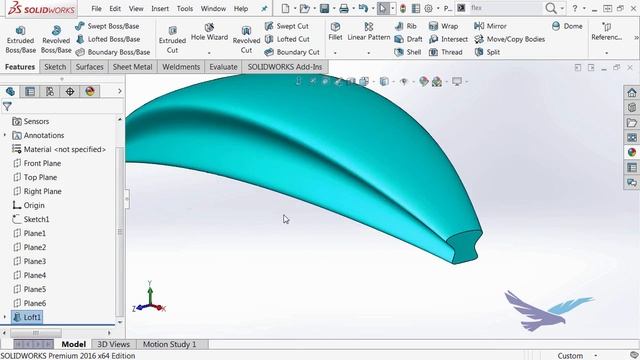Switch to the Sheet Metal tab
This screenshot has width=640, height=360.
pos(132,67)
